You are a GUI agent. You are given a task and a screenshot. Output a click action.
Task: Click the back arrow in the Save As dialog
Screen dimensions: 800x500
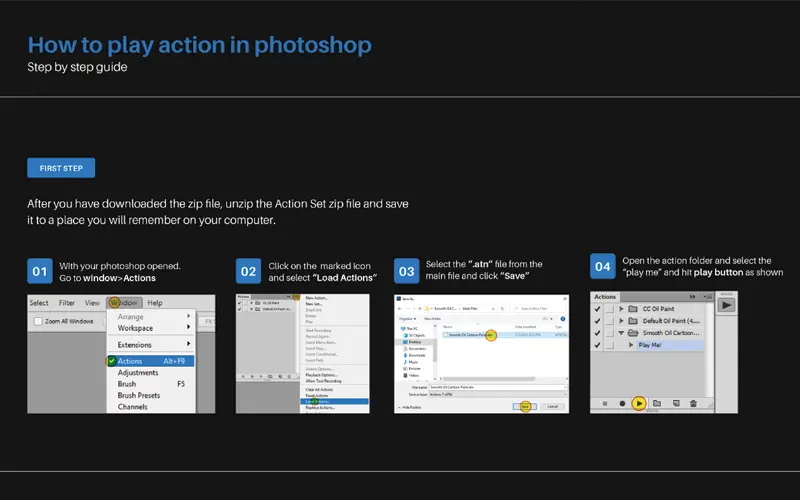click(399, 309)
